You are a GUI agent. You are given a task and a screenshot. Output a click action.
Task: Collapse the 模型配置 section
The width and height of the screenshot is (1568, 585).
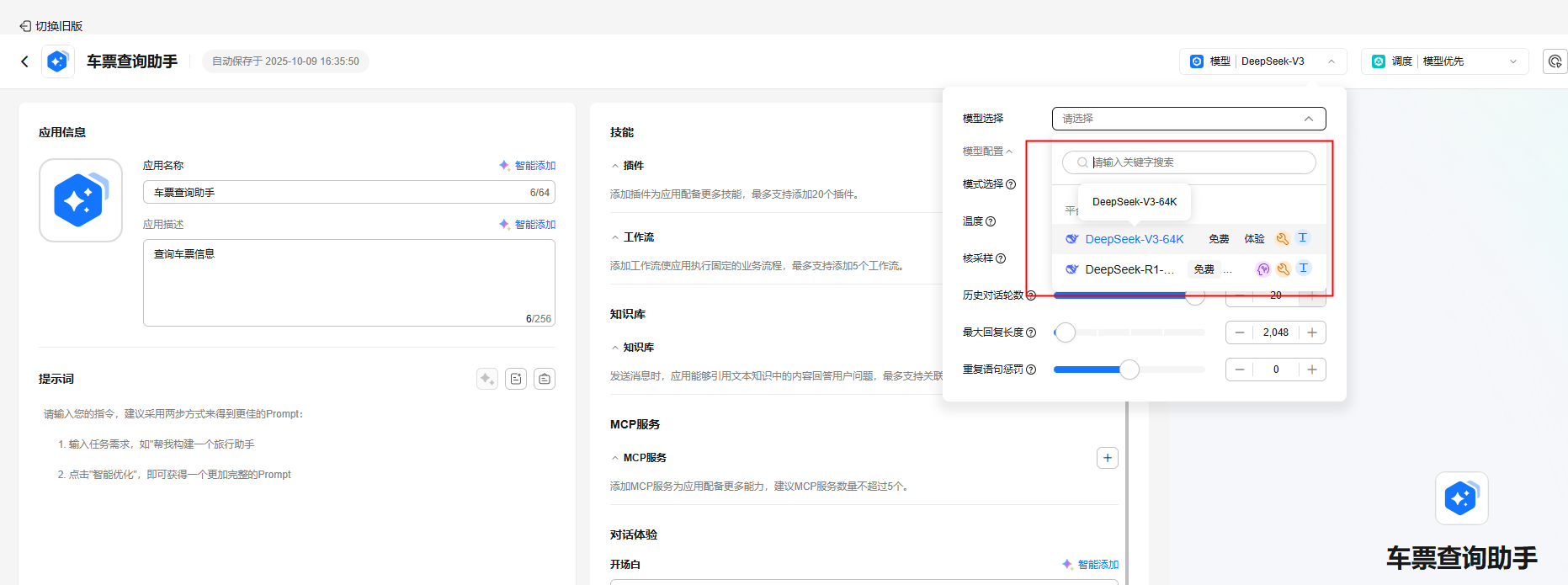coord(987,152)
